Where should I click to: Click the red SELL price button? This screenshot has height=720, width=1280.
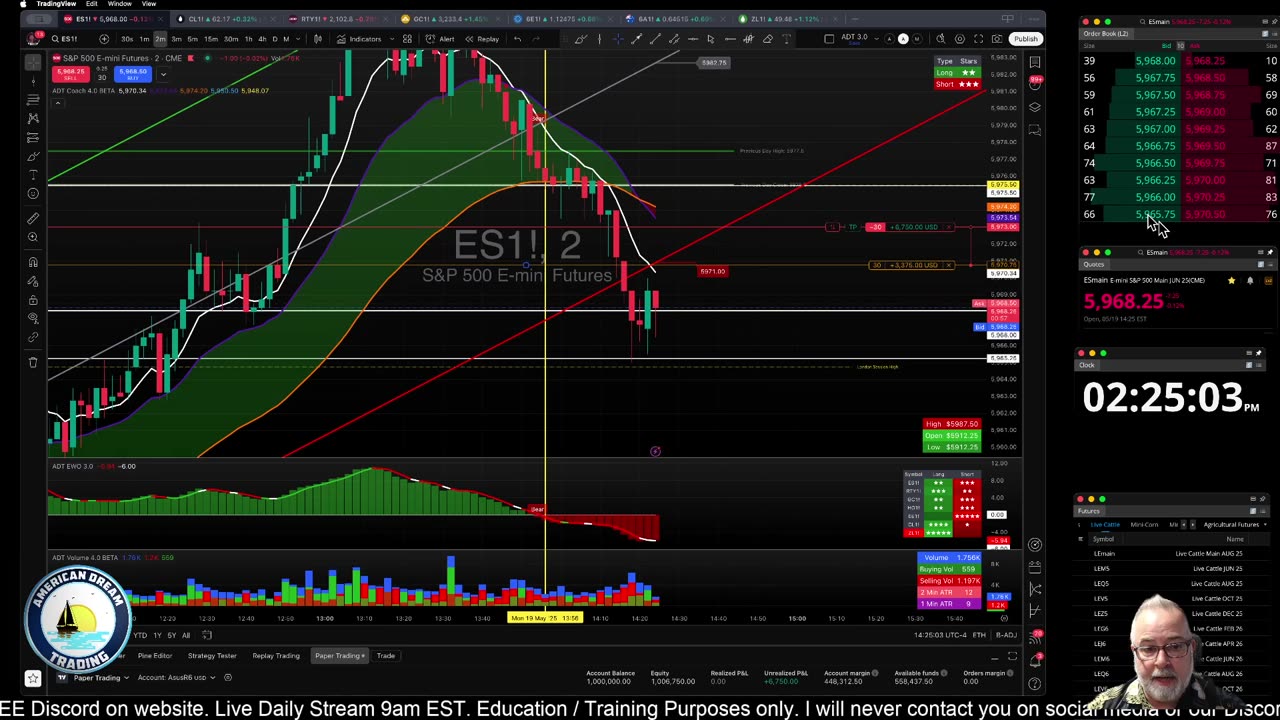[70, 73]
